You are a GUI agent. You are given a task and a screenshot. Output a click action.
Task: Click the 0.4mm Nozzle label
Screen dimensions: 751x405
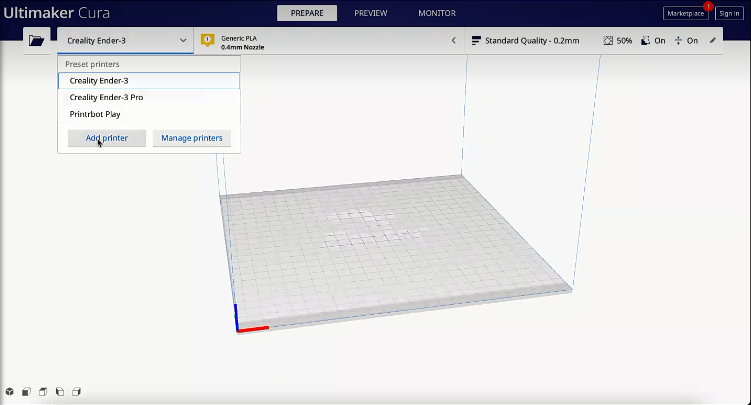coord(242,47)
